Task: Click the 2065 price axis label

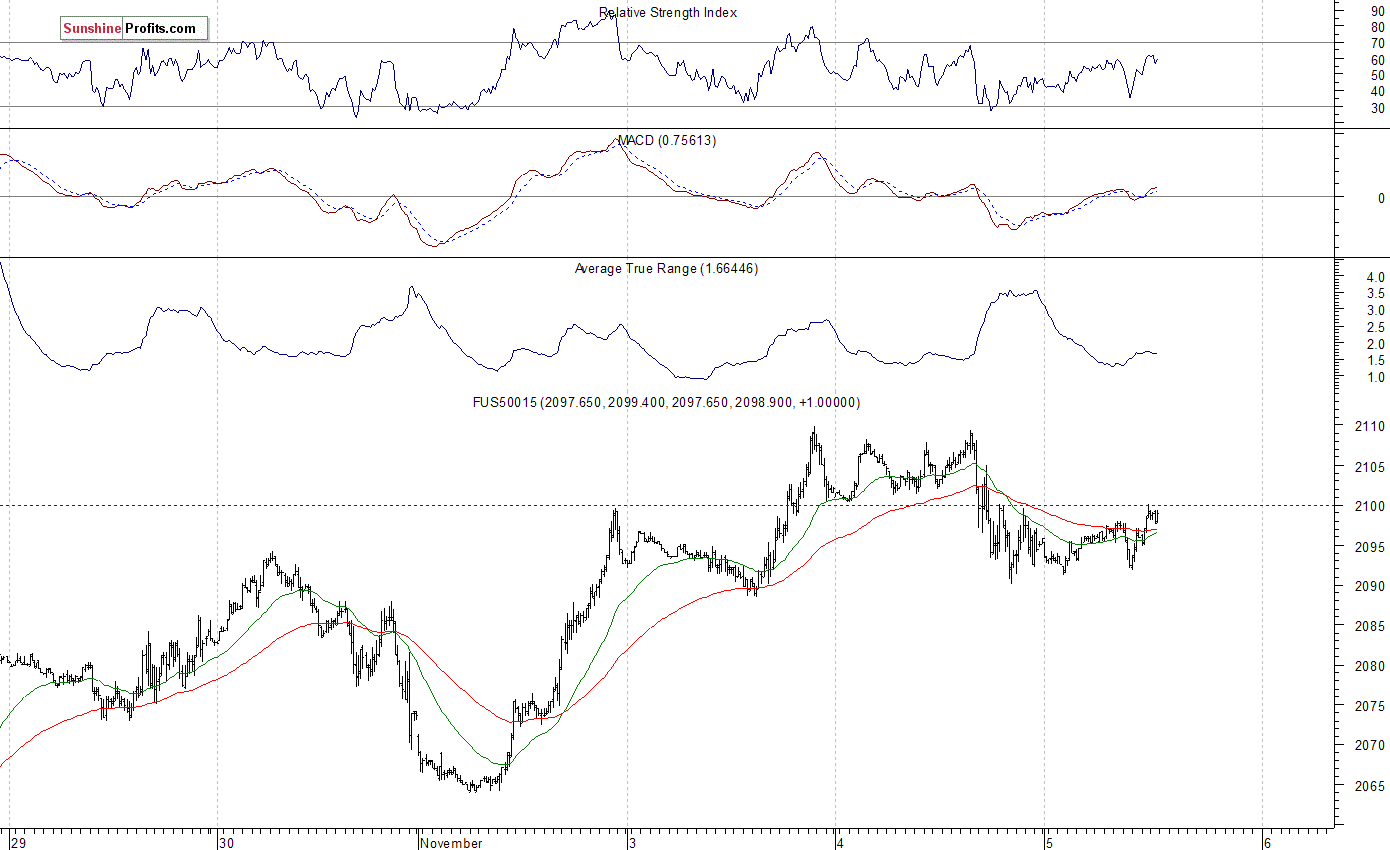Action: point(1369,785)
